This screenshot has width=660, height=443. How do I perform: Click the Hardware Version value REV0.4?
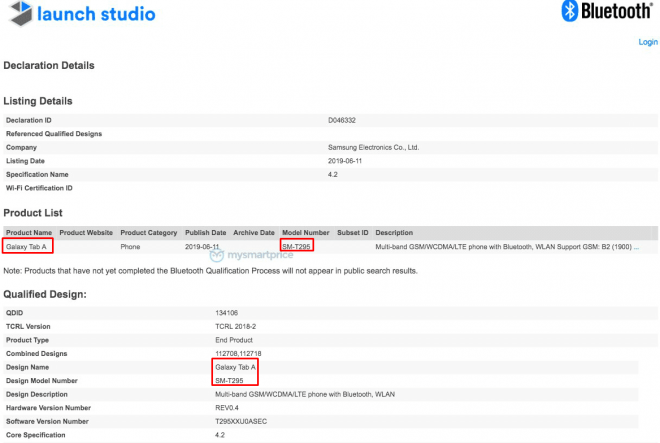(227, 408)
